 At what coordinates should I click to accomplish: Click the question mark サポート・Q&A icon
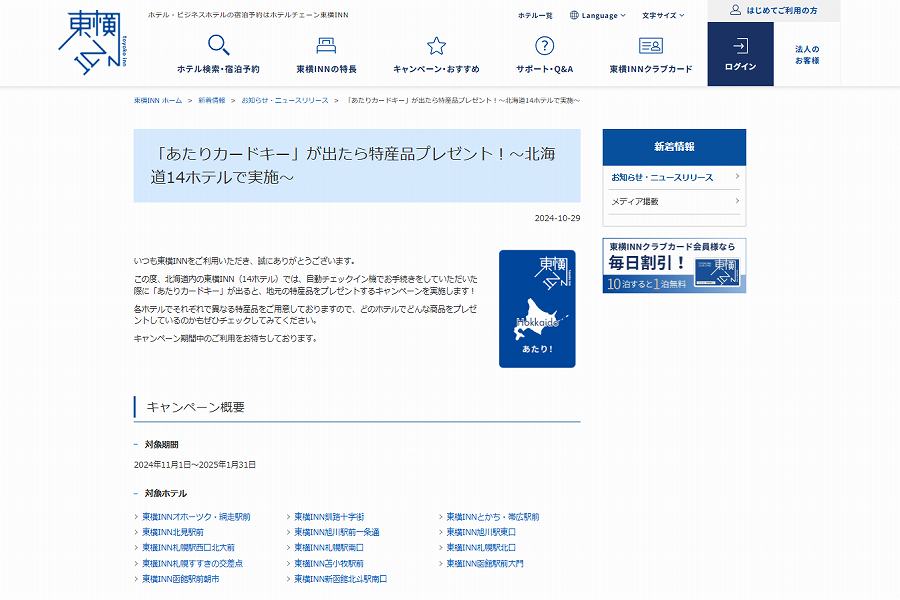[x=544, y=45]
